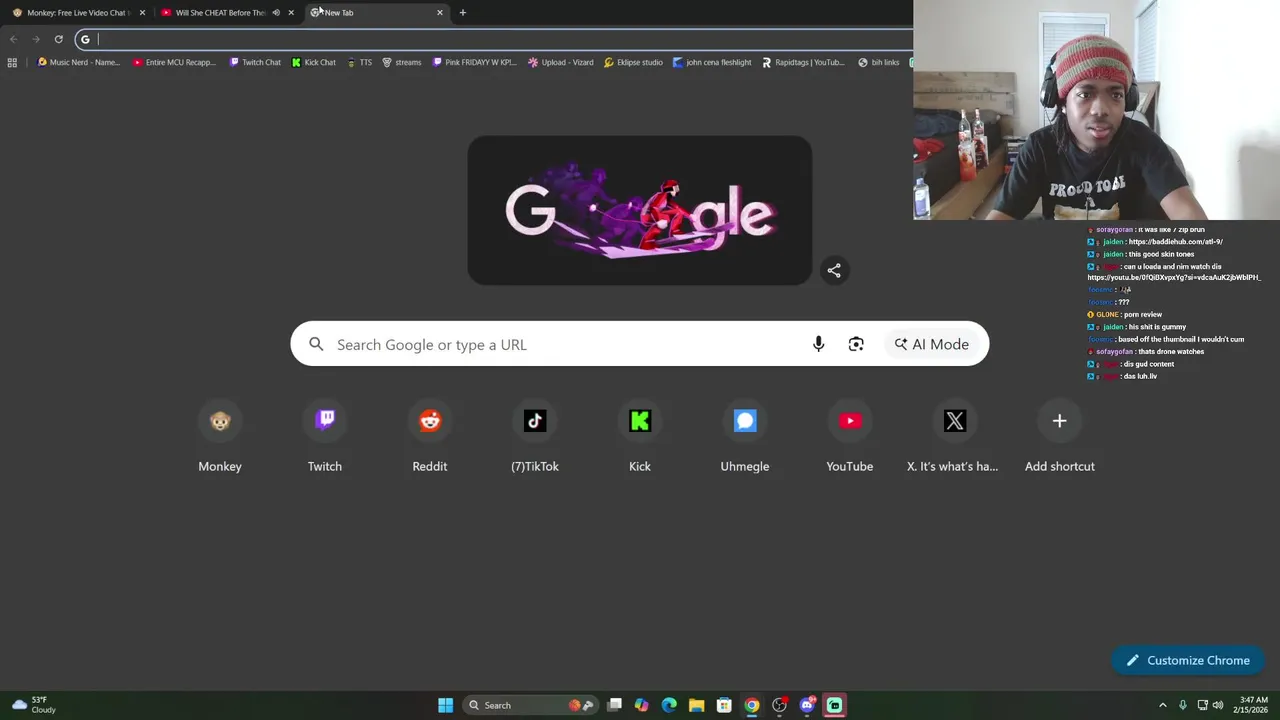
Task: Click into the Chrome address bar
Action: click(495, 39)
